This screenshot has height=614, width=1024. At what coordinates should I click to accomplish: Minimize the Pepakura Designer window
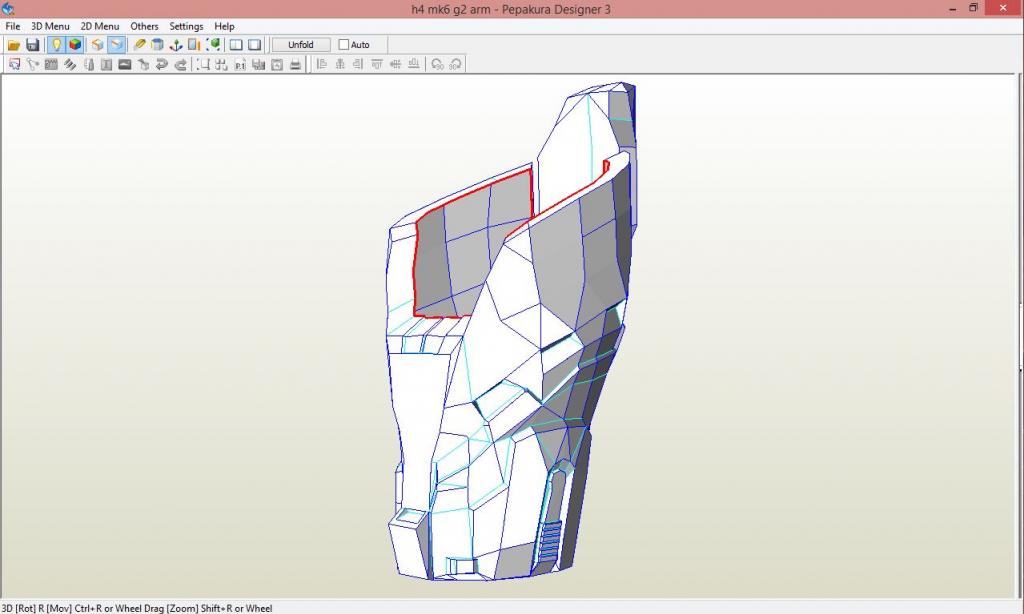[953, 8]
